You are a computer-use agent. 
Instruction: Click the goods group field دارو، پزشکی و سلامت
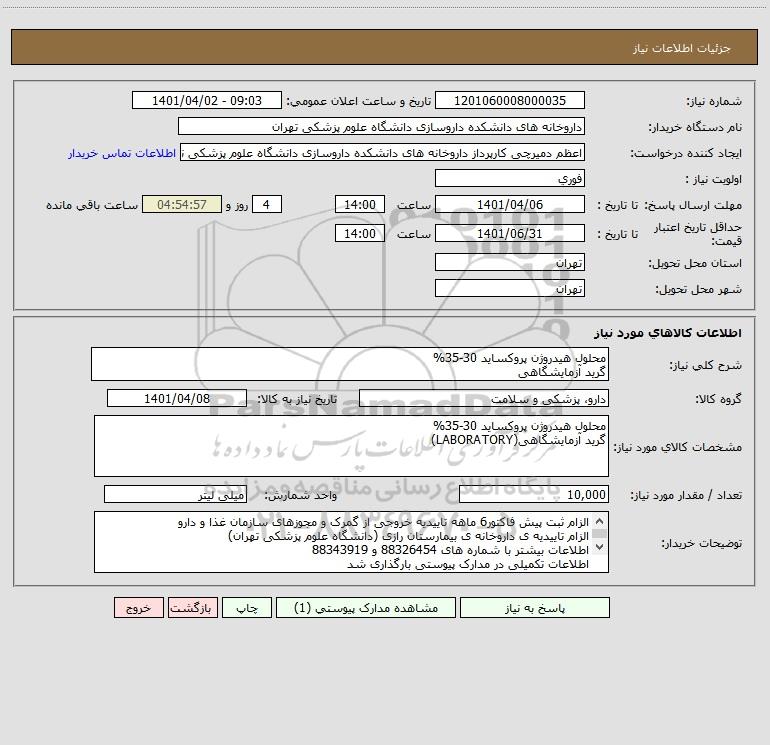click(484, 398)
